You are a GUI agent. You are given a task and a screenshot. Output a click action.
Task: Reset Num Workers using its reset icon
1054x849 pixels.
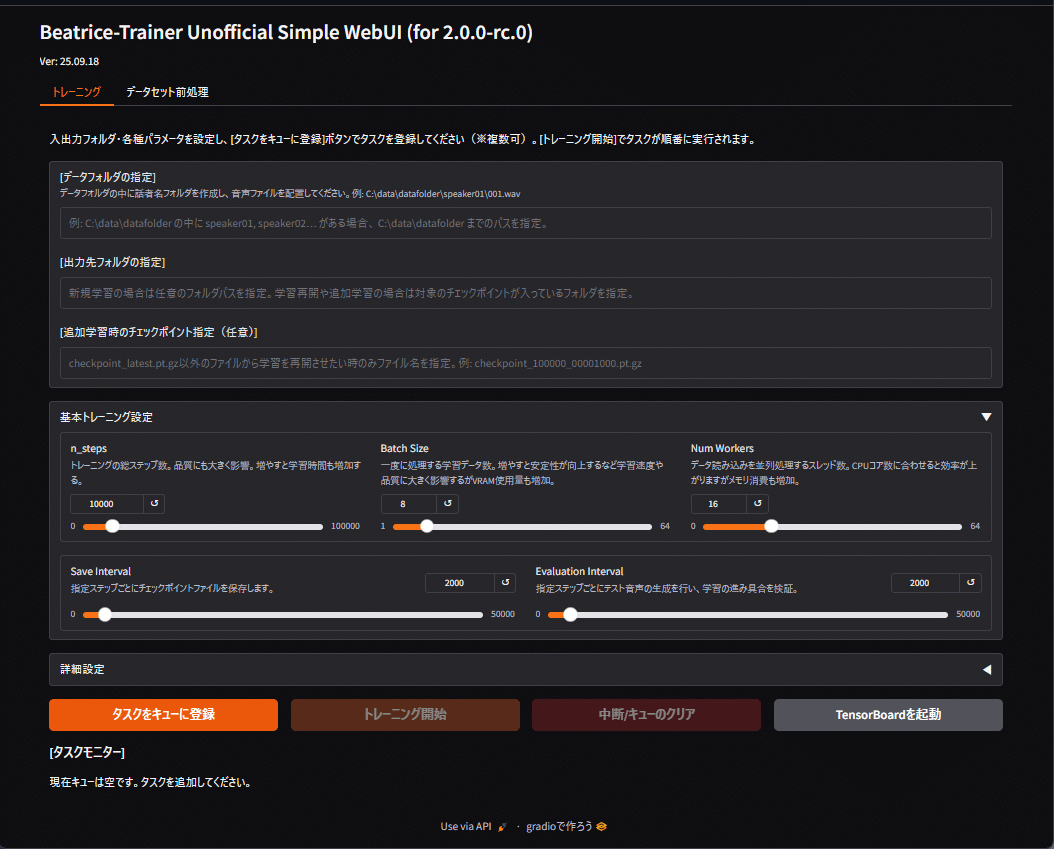pyautogui.click(x=758, y=503)
